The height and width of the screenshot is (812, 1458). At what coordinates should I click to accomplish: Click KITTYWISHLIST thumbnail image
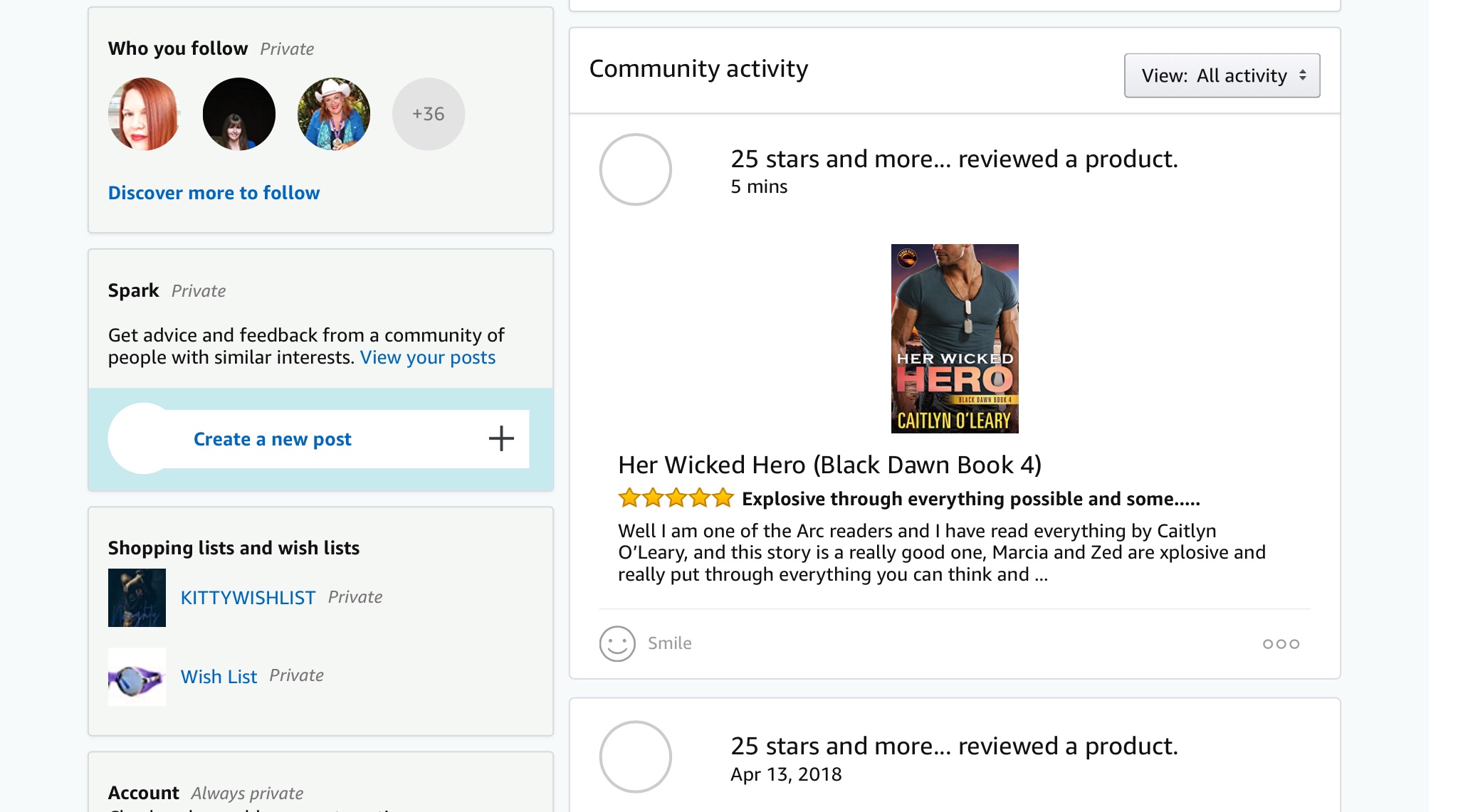tap(137, 598)
